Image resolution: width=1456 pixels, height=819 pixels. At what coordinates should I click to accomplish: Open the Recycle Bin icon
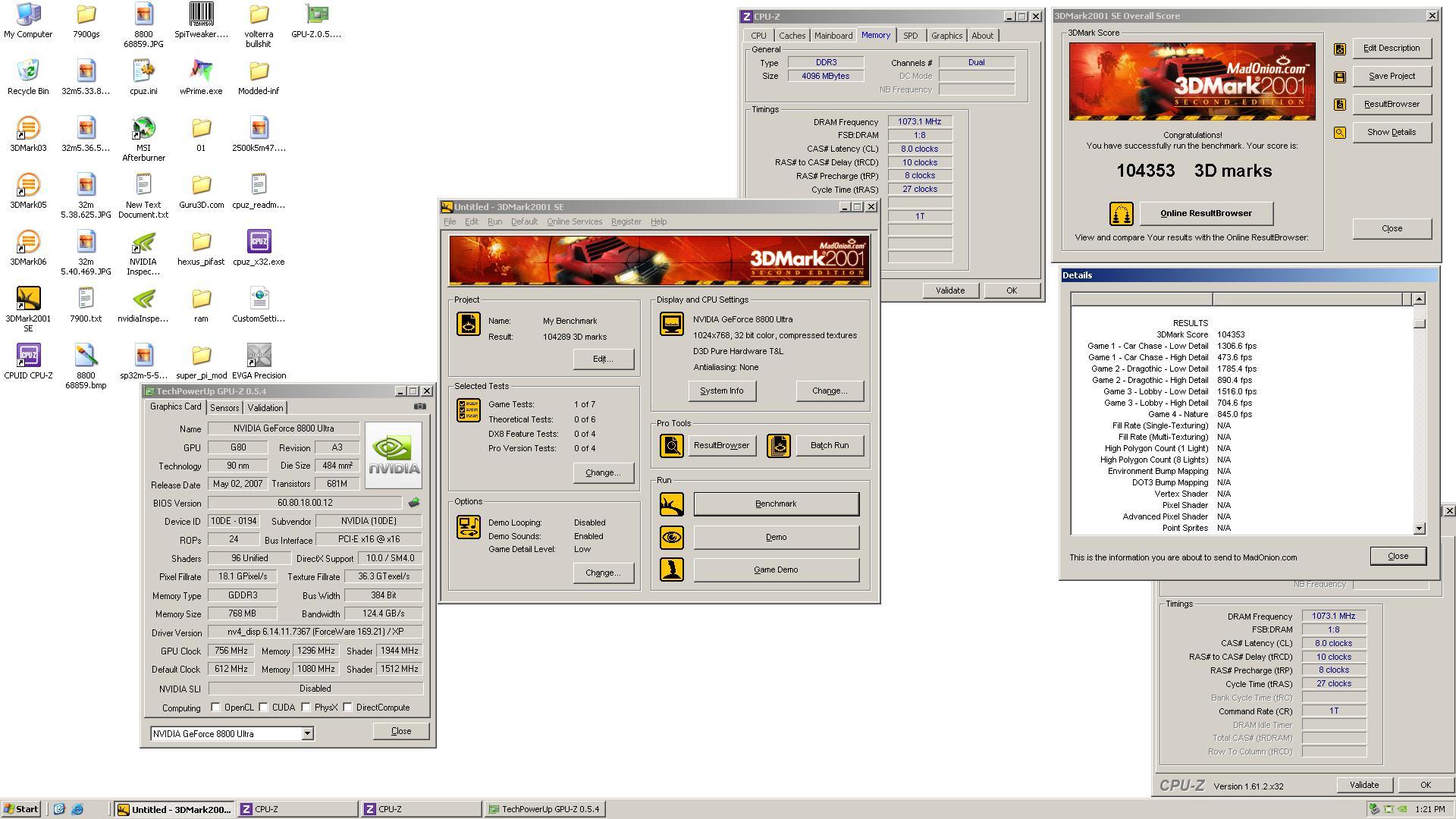28,77
